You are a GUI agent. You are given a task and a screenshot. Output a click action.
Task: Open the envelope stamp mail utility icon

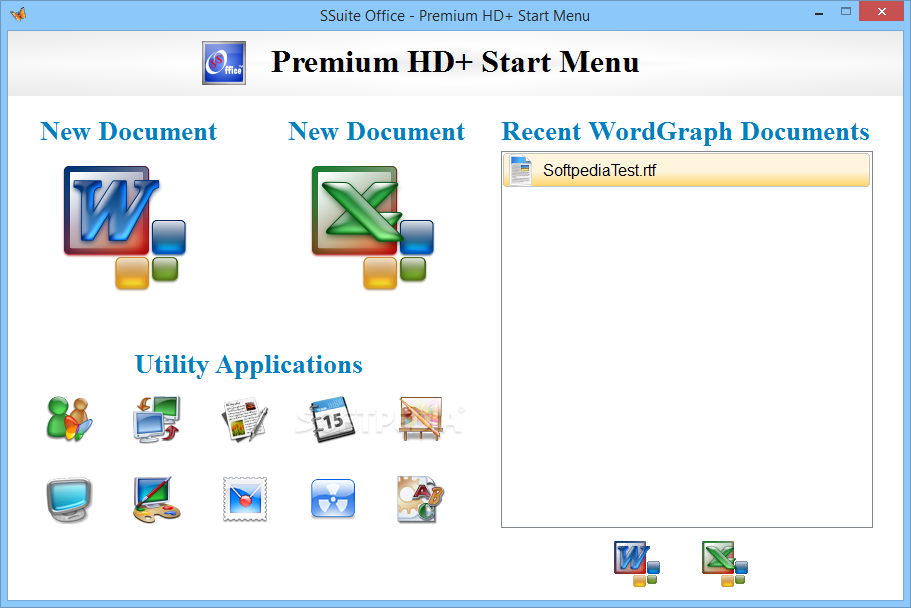pos(245,499)
